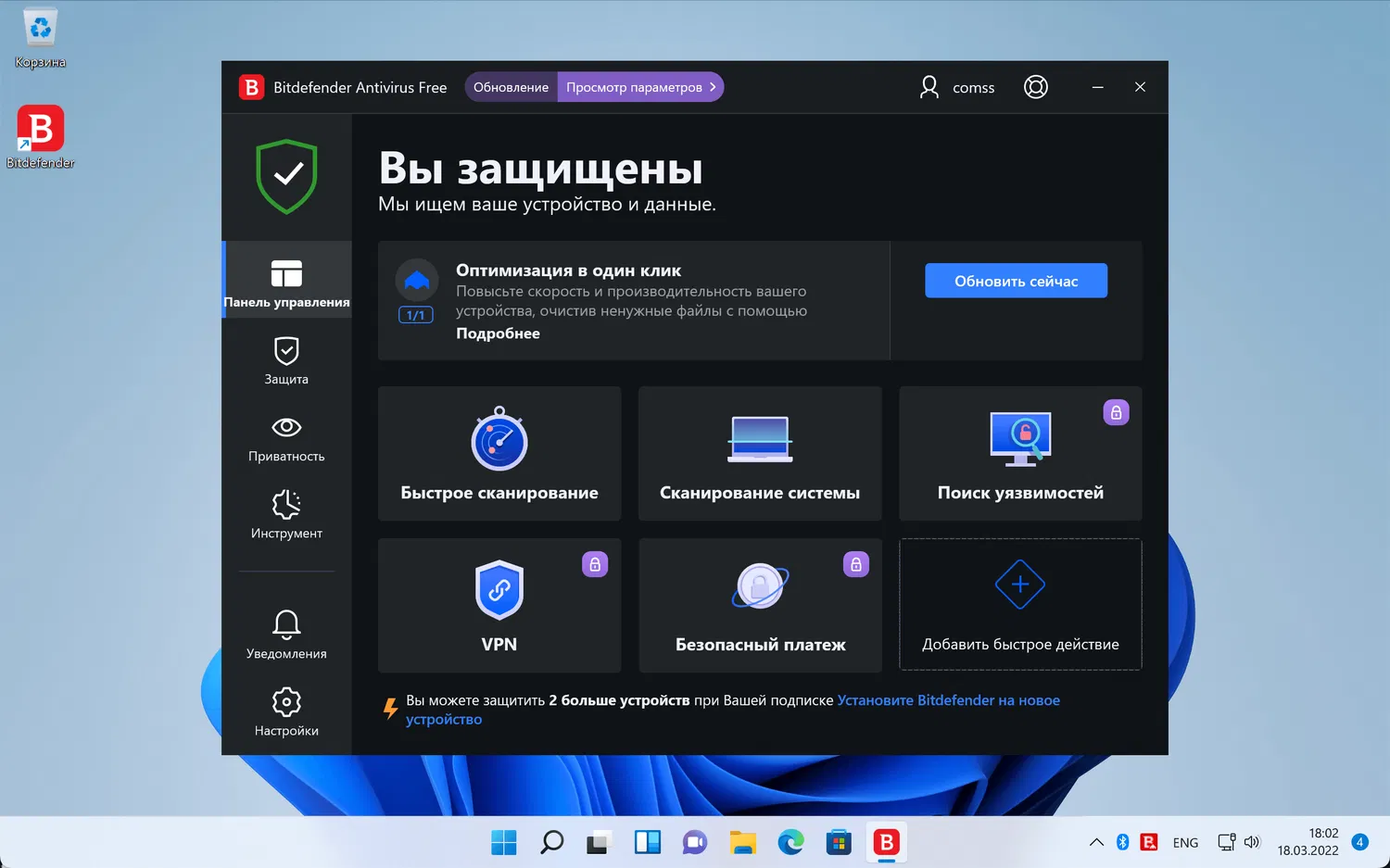Screen dimensions: 1390x868
Task: Start Быстрое сканирование quick scan
Action: [499, 454]
